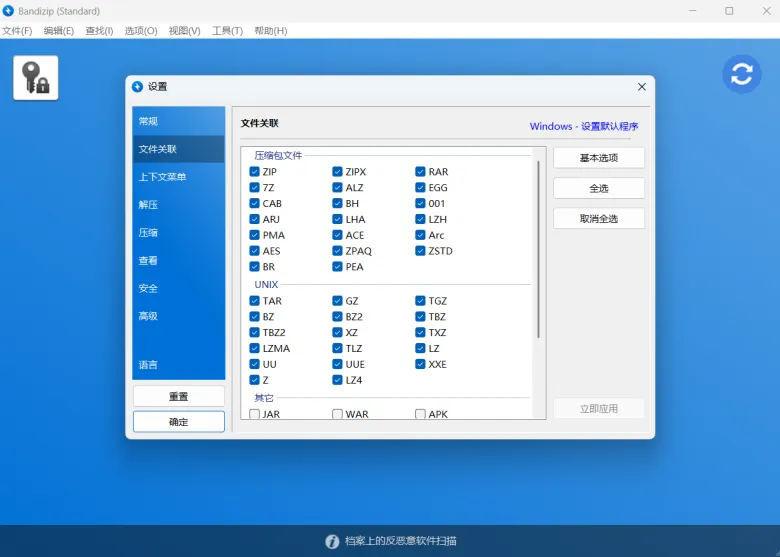Open the 帮助(H) menu
Viewport: 780px width, 557px height.
coord(271,31)
